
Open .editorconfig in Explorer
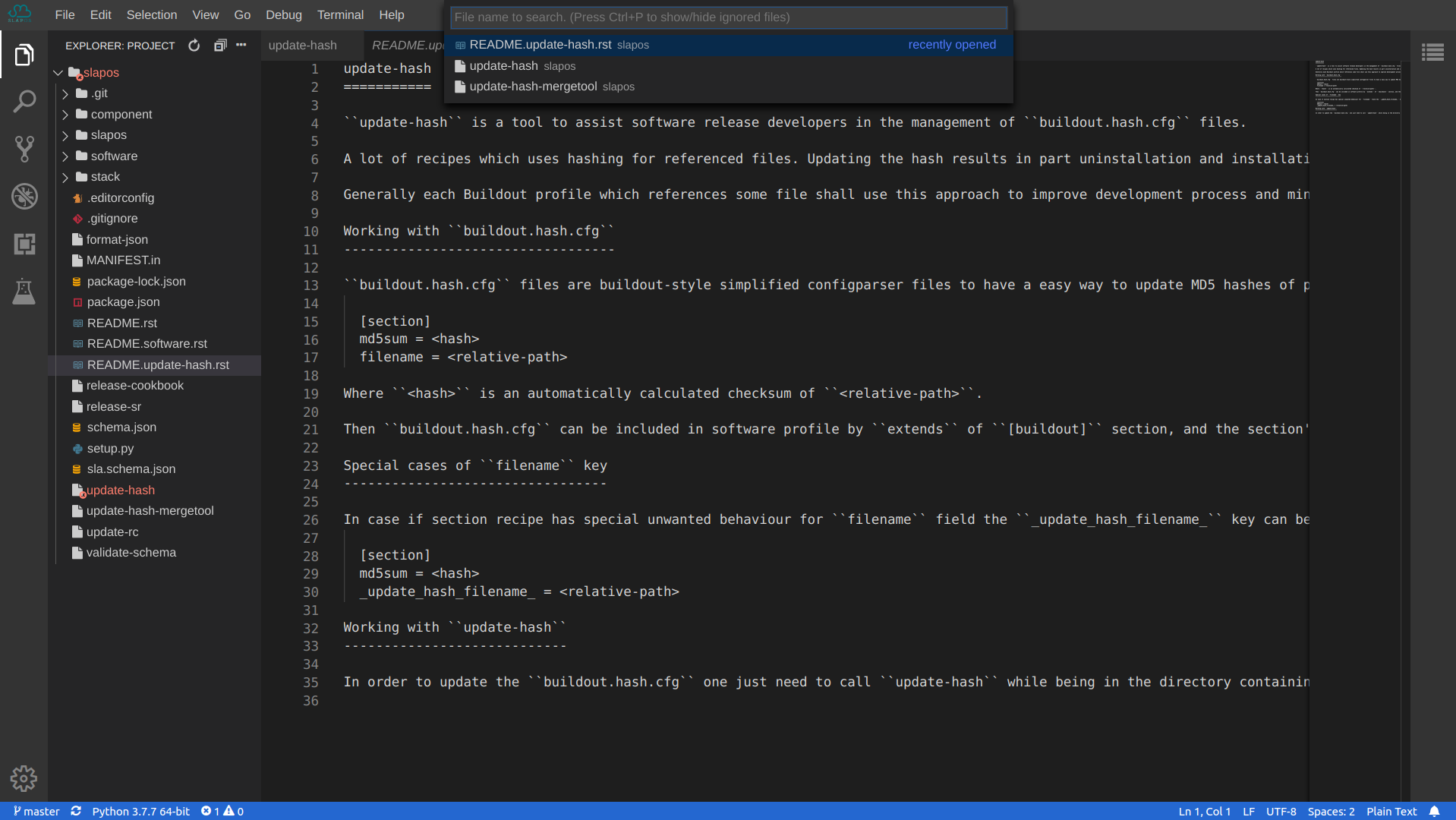pos(155,198)
